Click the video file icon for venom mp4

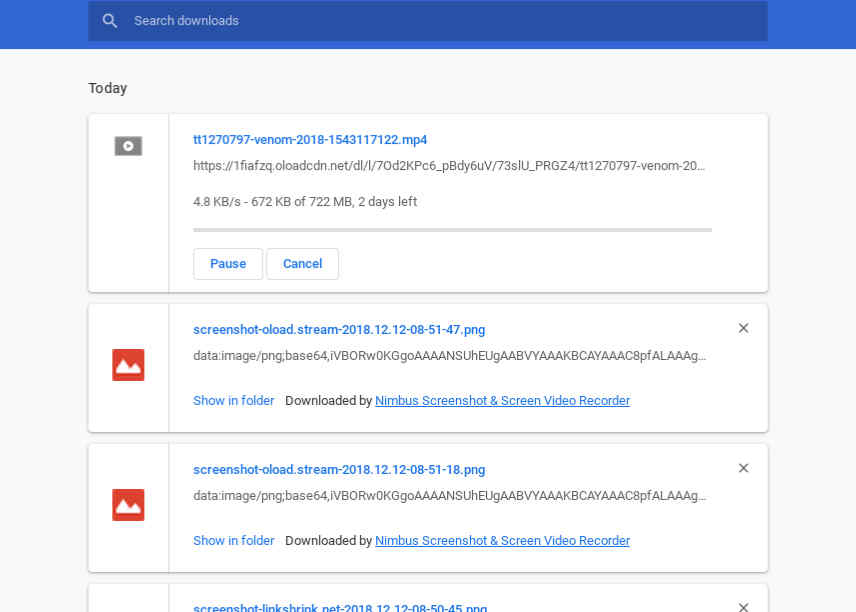pos(128,147)
